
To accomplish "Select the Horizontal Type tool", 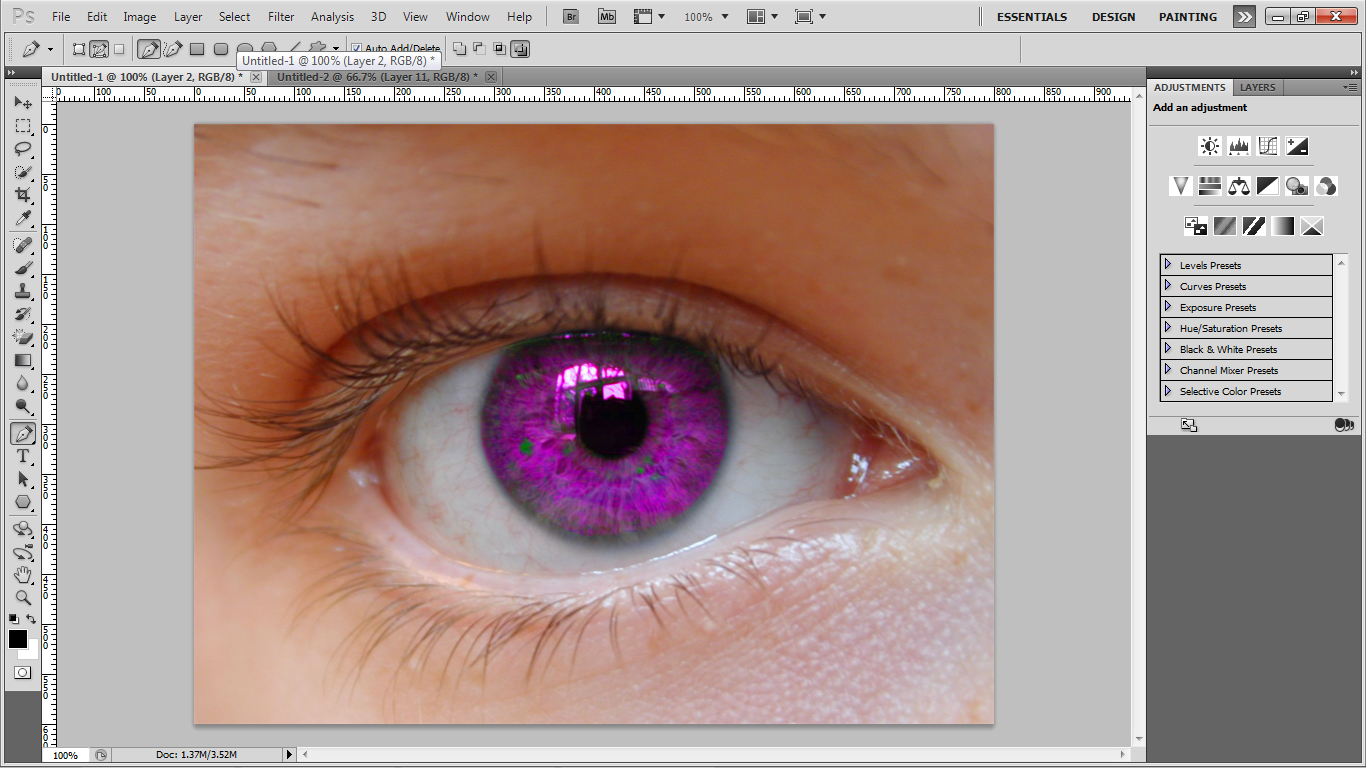I will pos(22,456).
